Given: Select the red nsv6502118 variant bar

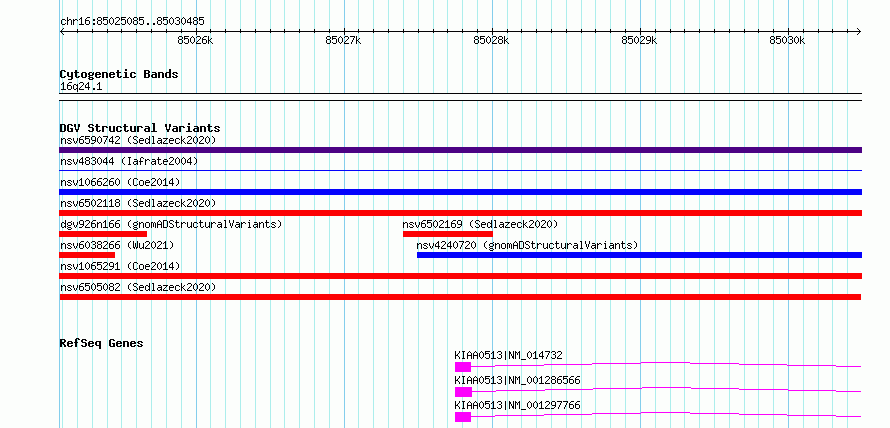Looking at the screenshot, I should click(460, 213).
